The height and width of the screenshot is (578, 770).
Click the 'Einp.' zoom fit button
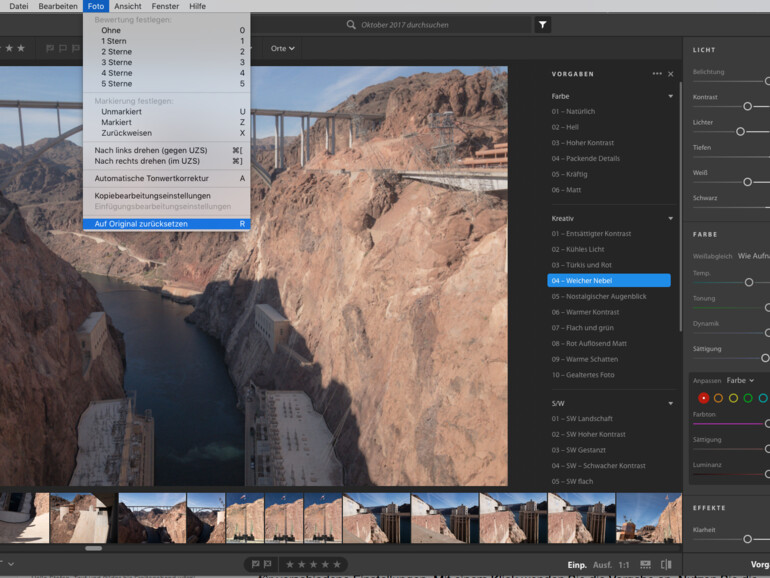pos(577,565)
